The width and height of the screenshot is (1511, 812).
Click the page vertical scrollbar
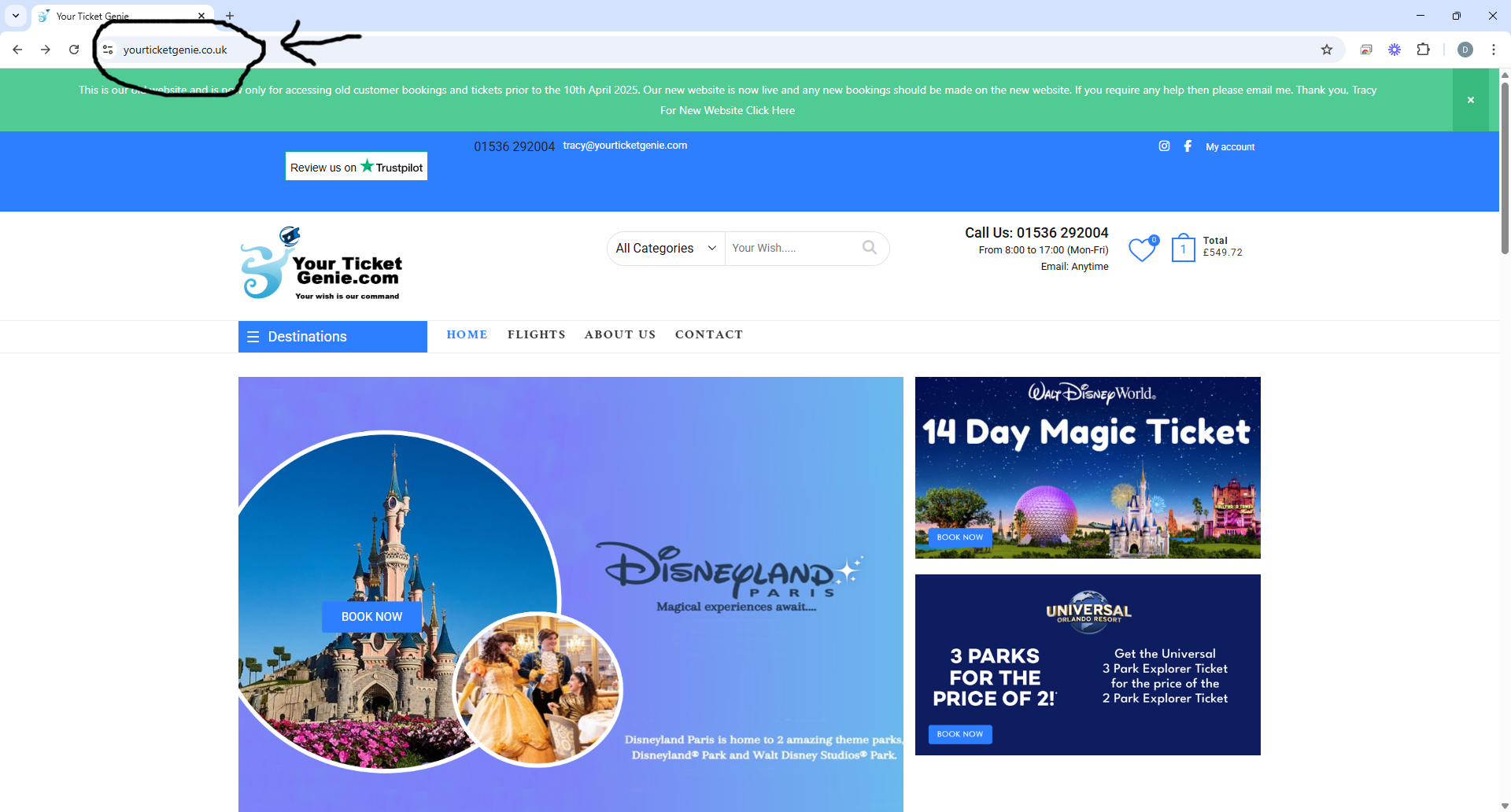(1505, 167)
